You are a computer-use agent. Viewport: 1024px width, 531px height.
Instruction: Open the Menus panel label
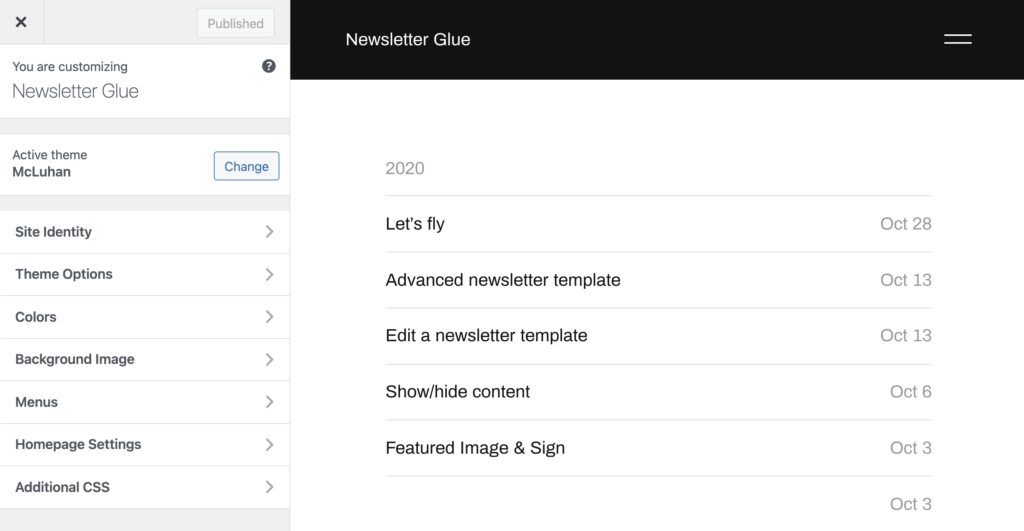pos(37,402)
